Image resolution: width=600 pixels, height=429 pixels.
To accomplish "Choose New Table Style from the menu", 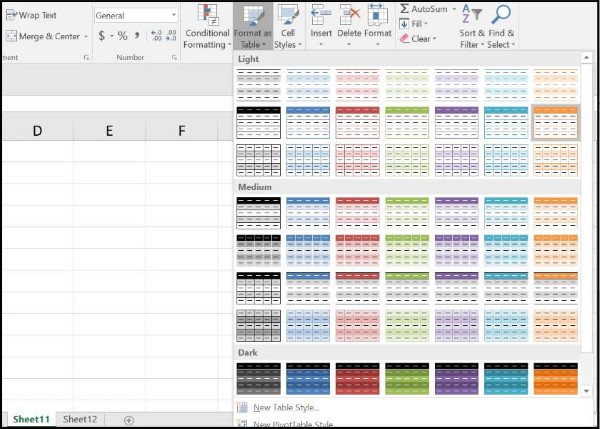I will [285, 407].
